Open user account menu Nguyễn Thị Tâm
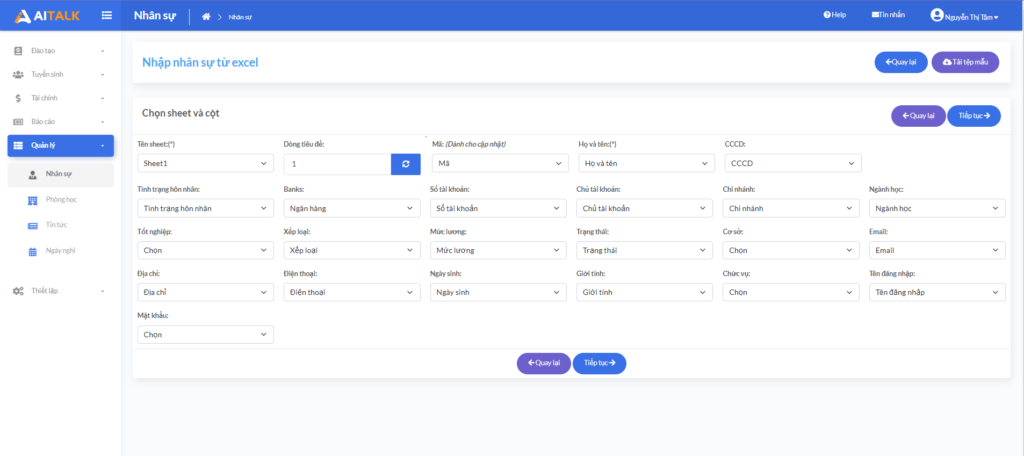This screenshot has height=456, width=1024. click(x=964, y=15)
